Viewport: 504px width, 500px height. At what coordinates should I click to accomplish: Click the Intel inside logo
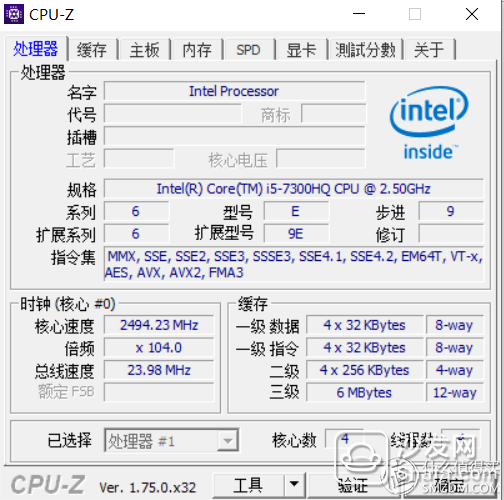pos(429,123)
